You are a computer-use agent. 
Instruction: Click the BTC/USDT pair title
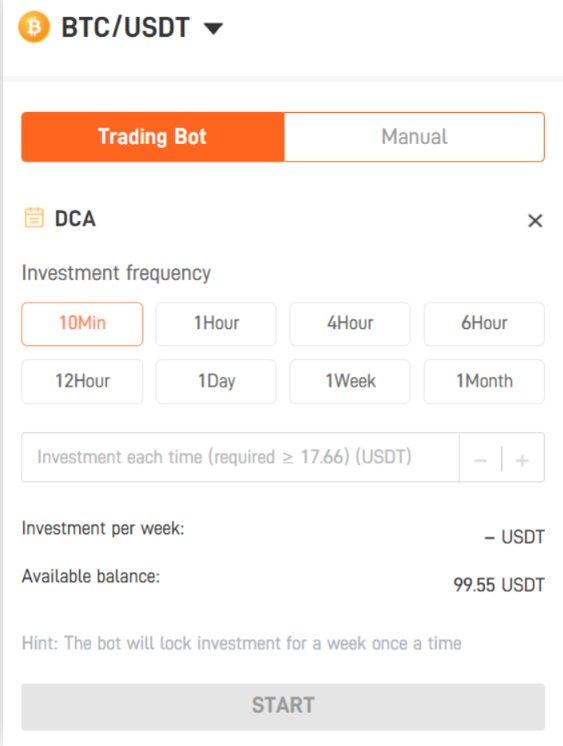(126, 27)
